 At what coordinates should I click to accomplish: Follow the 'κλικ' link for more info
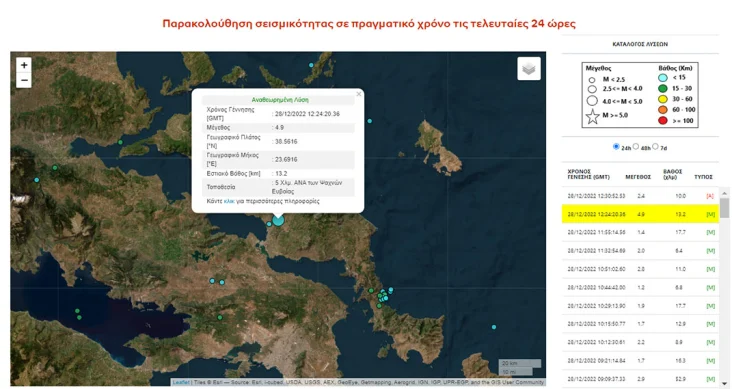pos(229,201)
